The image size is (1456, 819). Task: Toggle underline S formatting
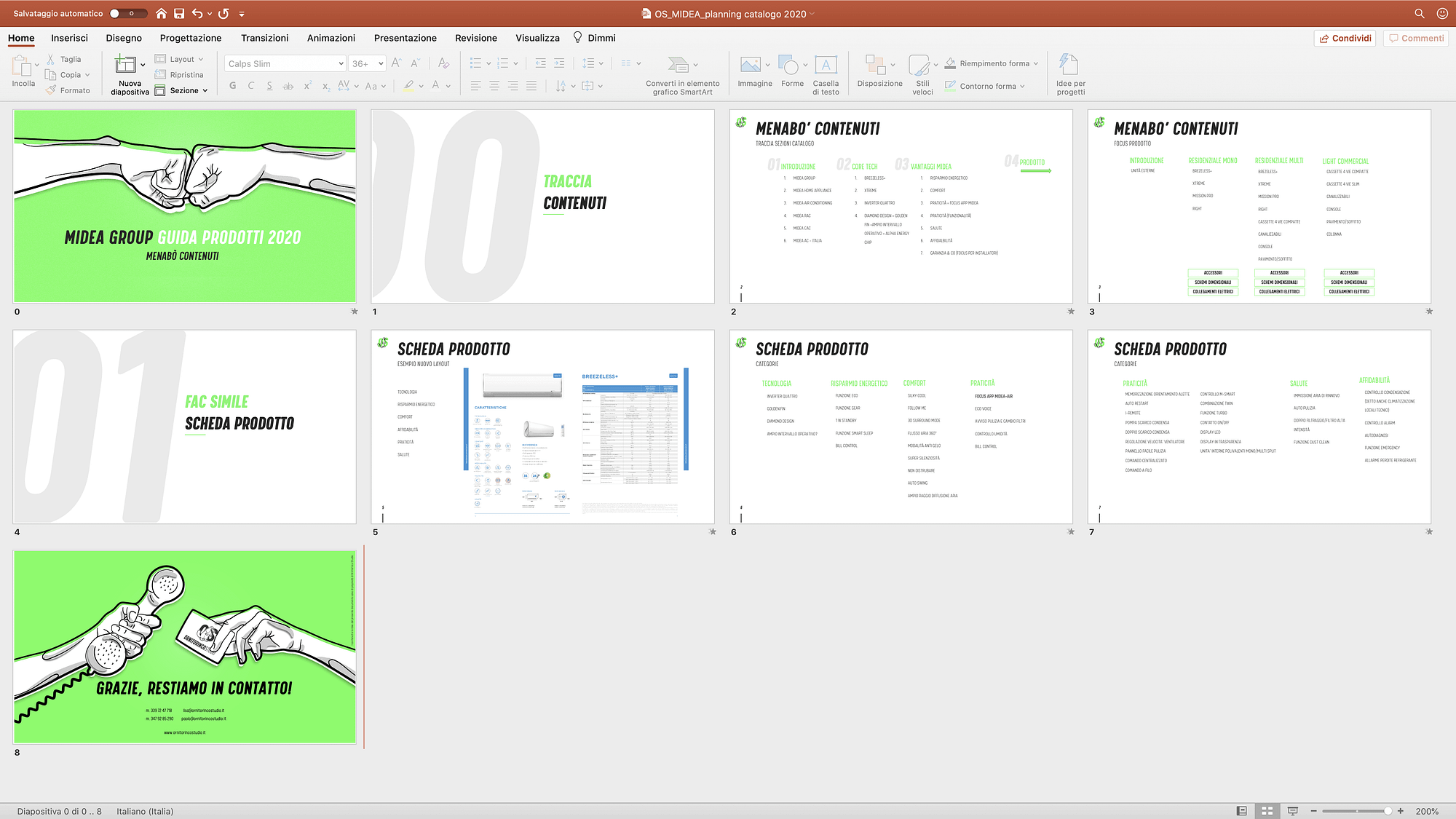(269, 86)
